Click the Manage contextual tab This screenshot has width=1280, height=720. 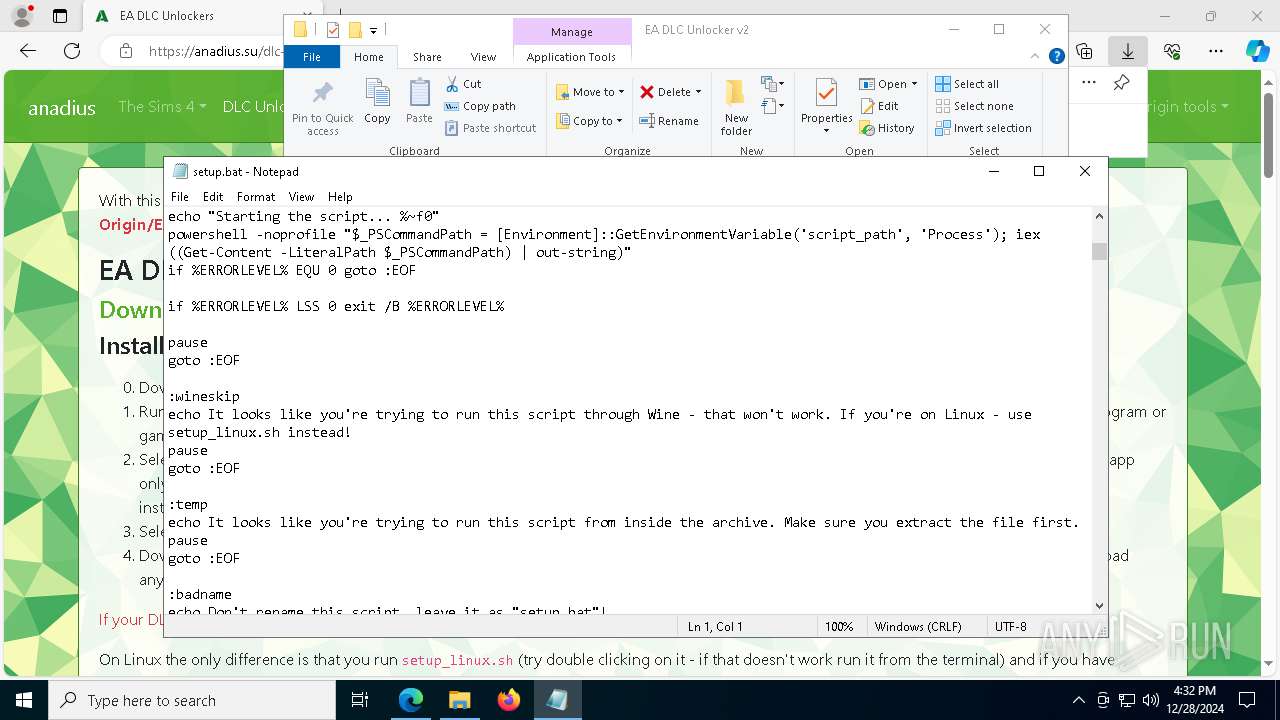click(572, 32)
